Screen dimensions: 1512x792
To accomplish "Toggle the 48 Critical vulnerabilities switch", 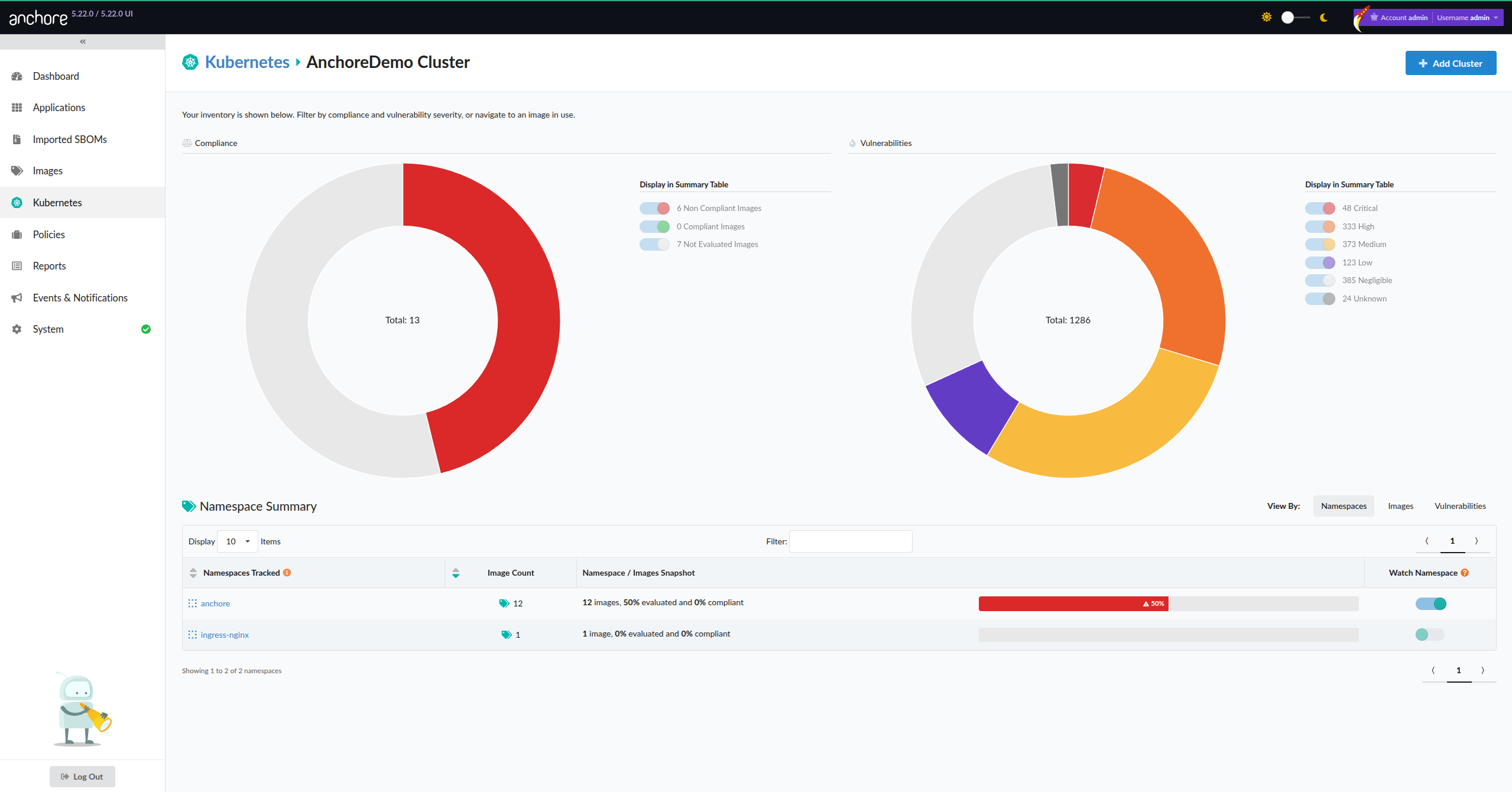I will (1320, 208).
